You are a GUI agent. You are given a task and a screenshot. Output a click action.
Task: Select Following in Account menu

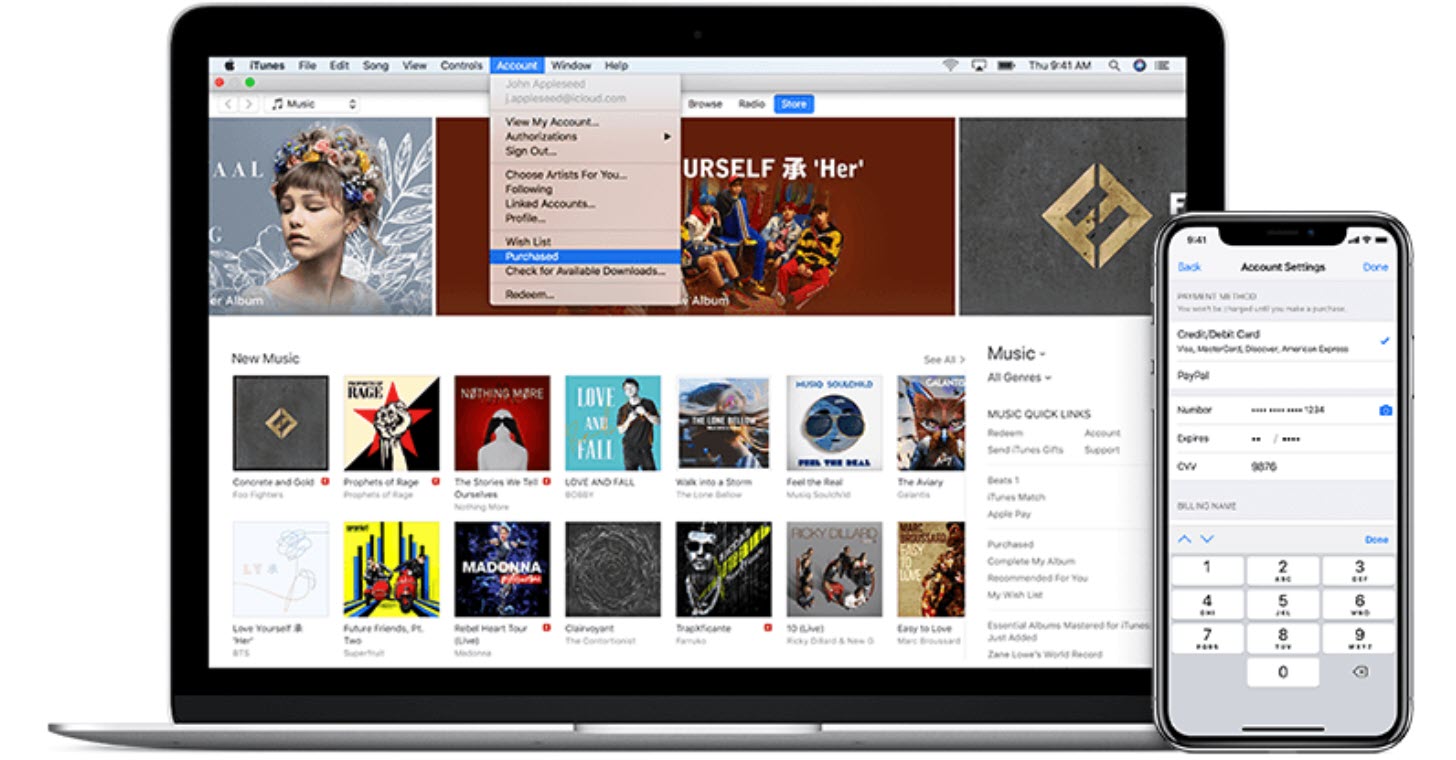(585, 189)
